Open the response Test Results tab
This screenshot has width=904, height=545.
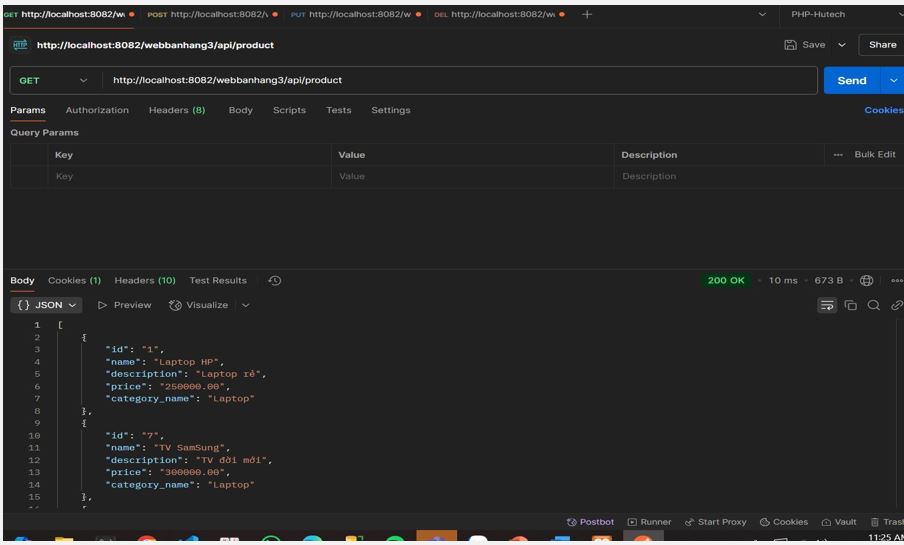coord(218,281)
